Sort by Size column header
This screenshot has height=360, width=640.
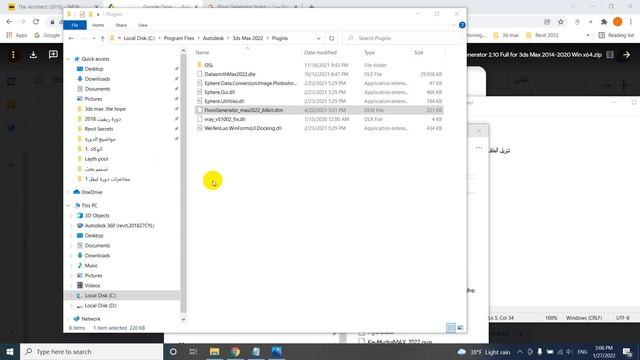point(419,53)
